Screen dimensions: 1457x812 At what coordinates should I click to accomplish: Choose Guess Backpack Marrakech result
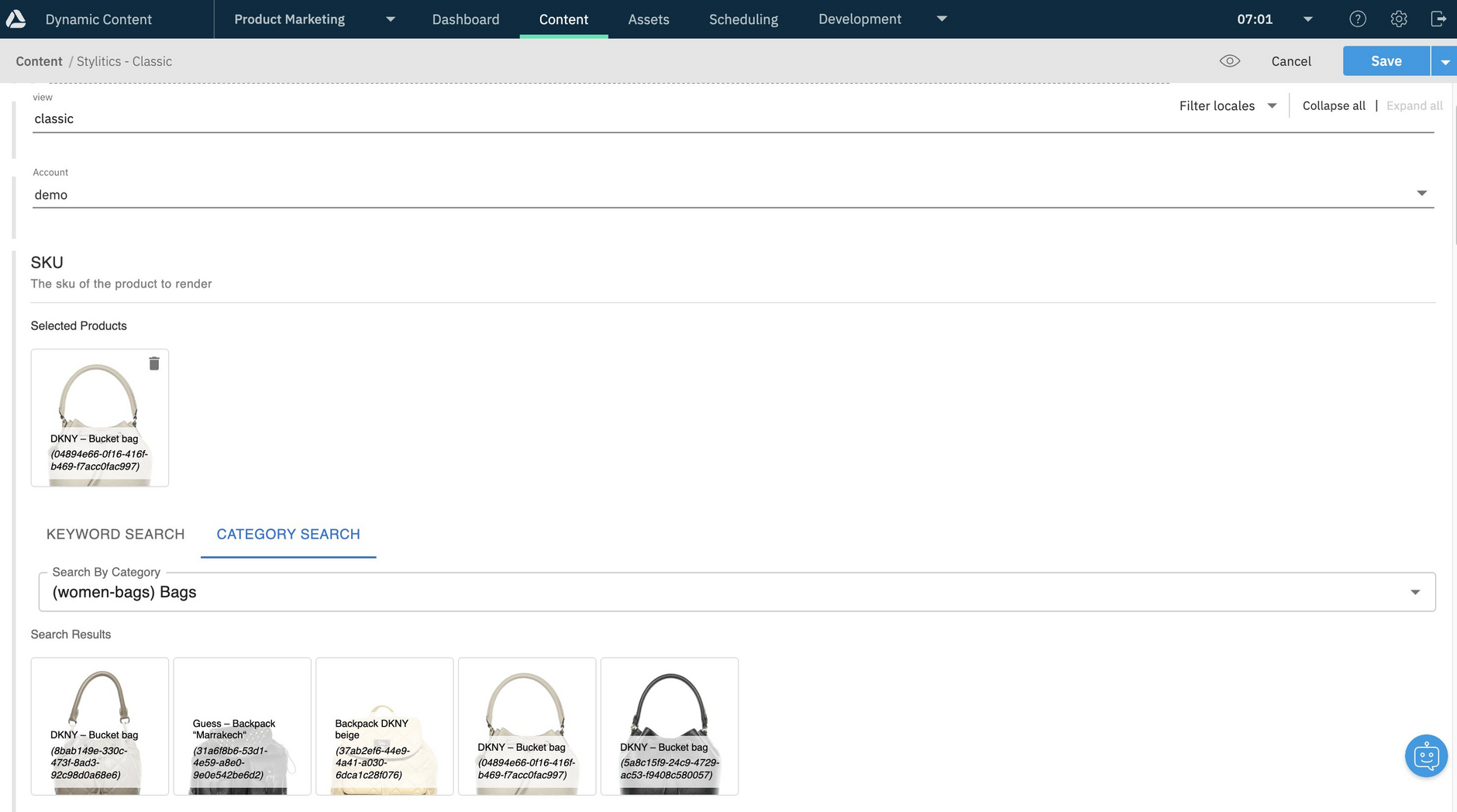tap(243, 727)
